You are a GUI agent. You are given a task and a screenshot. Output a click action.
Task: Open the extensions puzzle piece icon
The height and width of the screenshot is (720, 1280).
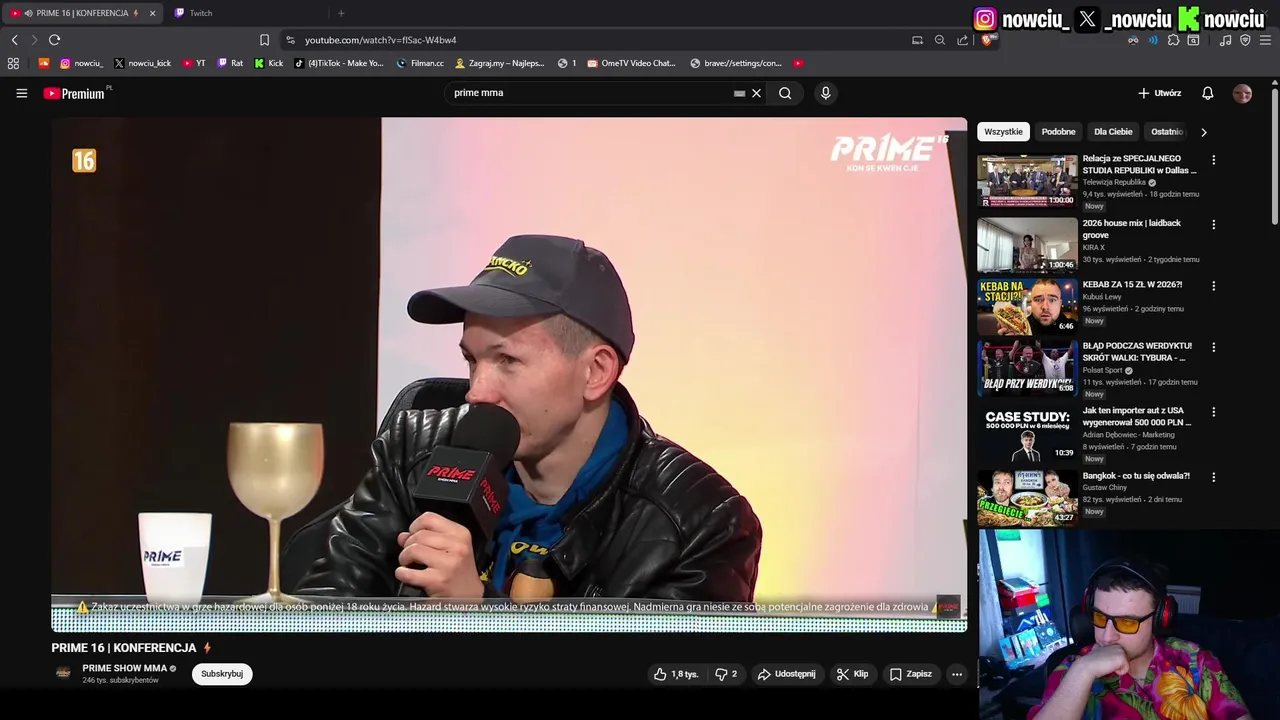pyautogui.click(x=1173, y=40)
